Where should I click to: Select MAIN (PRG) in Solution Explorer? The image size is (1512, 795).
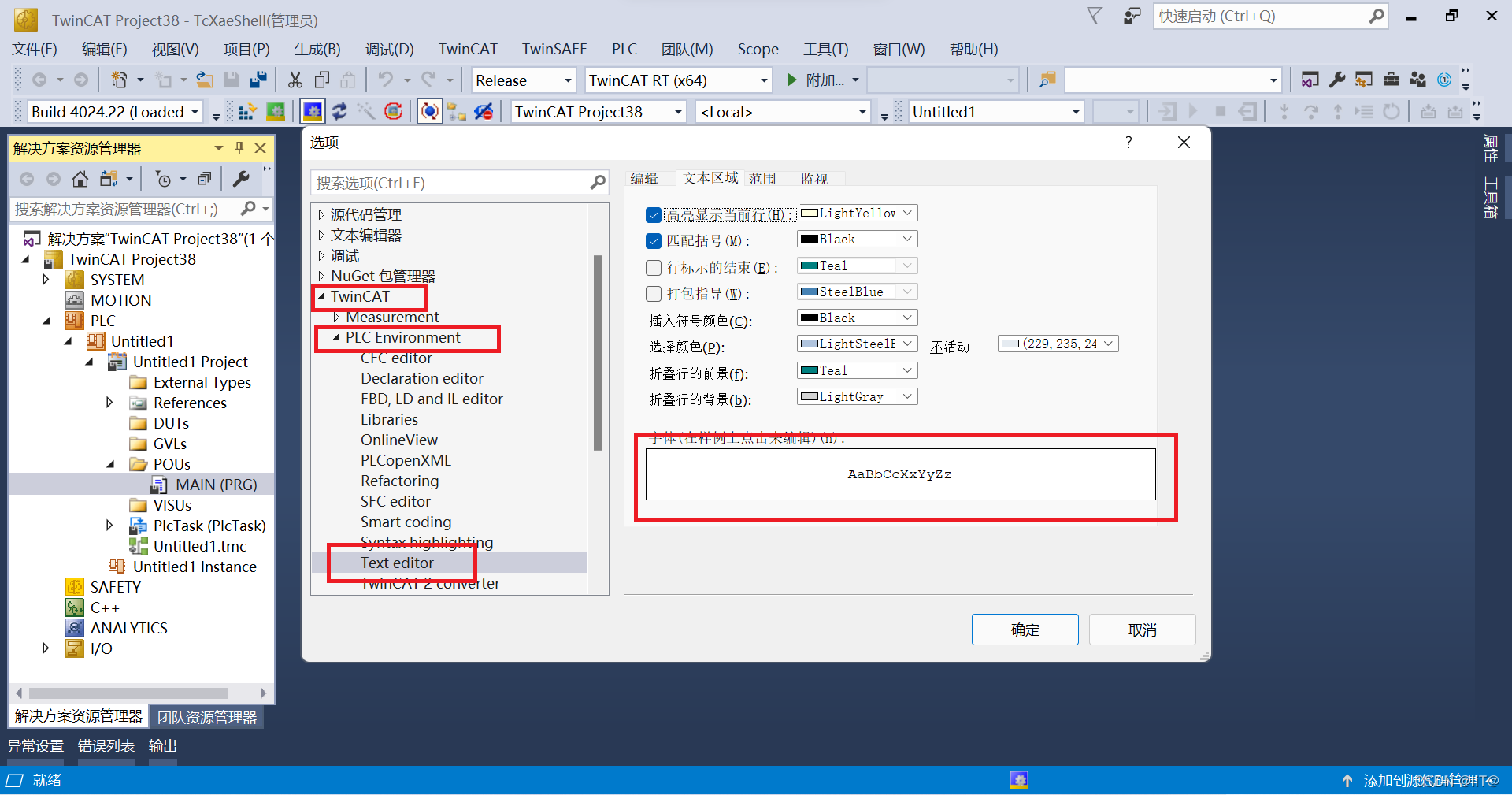(x=216, y=485)
